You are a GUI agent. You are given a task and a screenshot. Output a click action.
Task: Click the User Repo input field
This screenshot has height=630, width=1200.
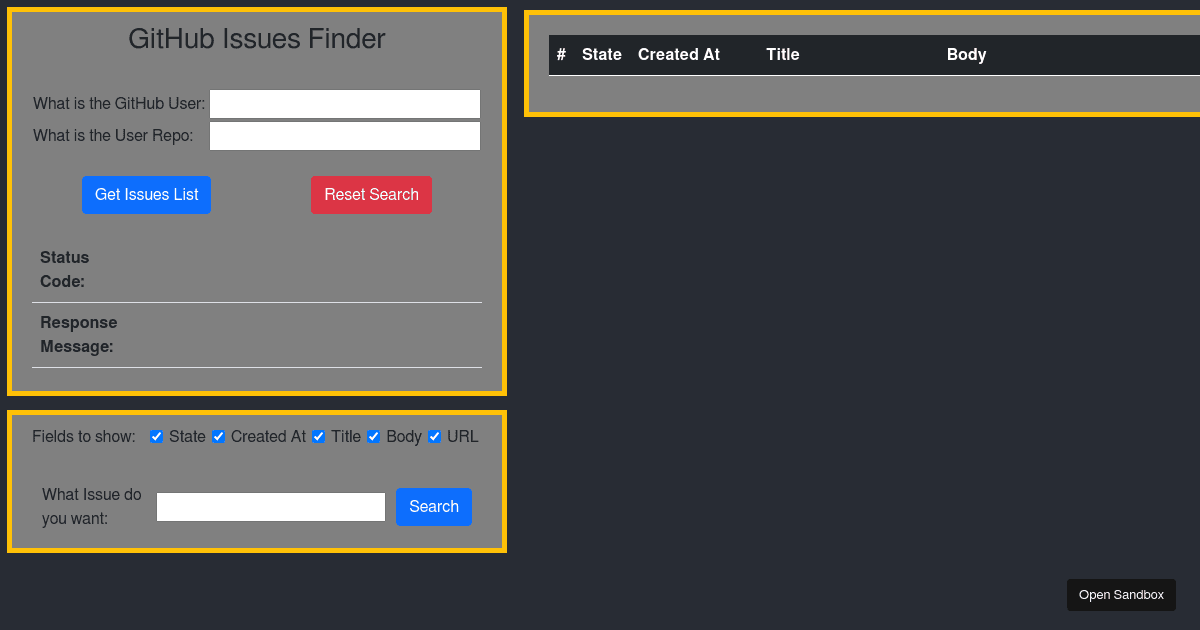[x=344, y=135]
